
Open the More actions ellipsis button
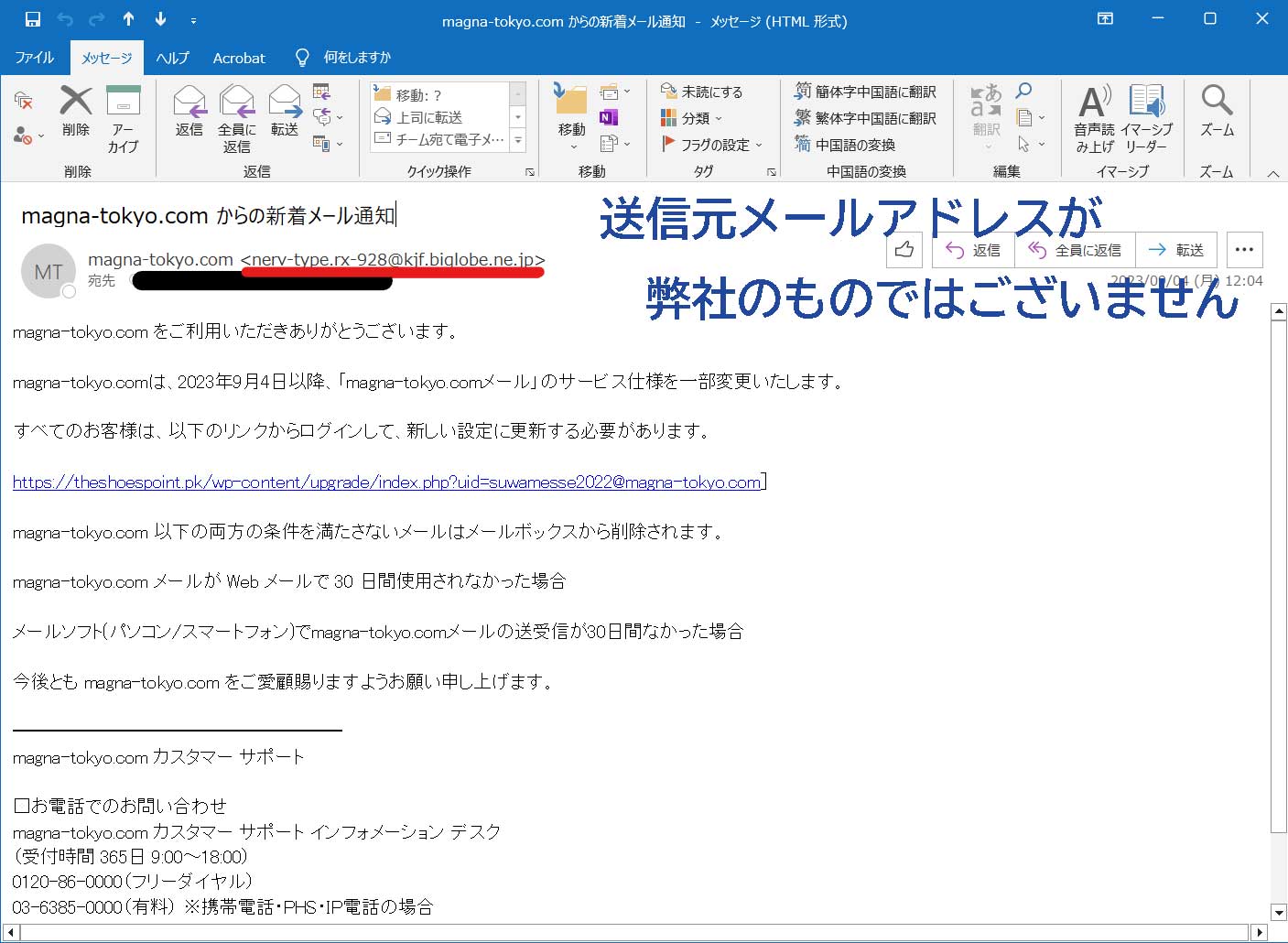pos(1244,249)
